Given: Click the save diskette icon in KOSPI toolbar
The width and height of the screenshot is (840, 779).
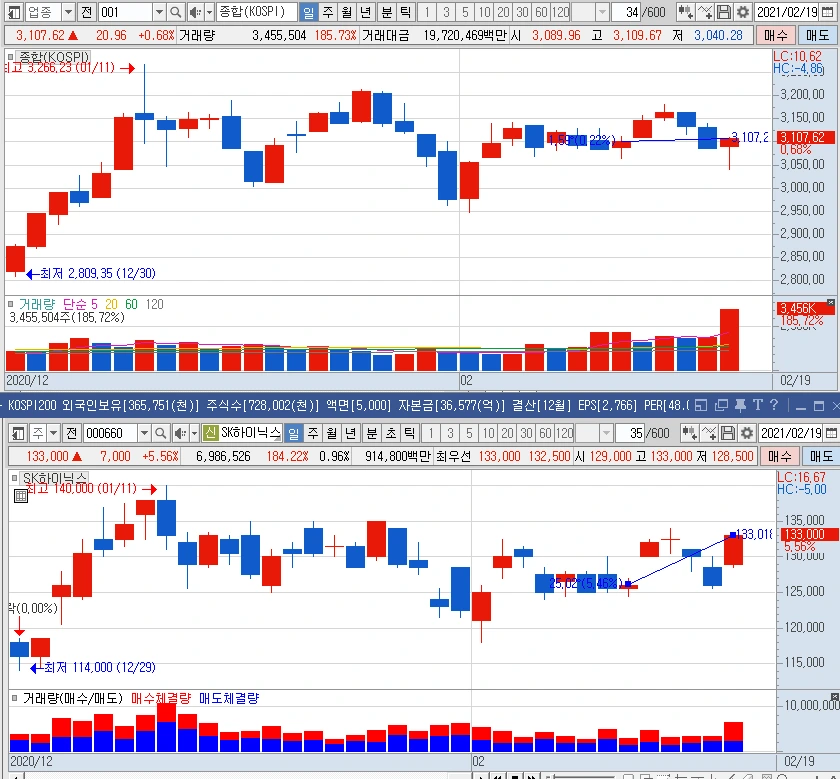Looking at the screenshot, I should (x=724, y=12).
